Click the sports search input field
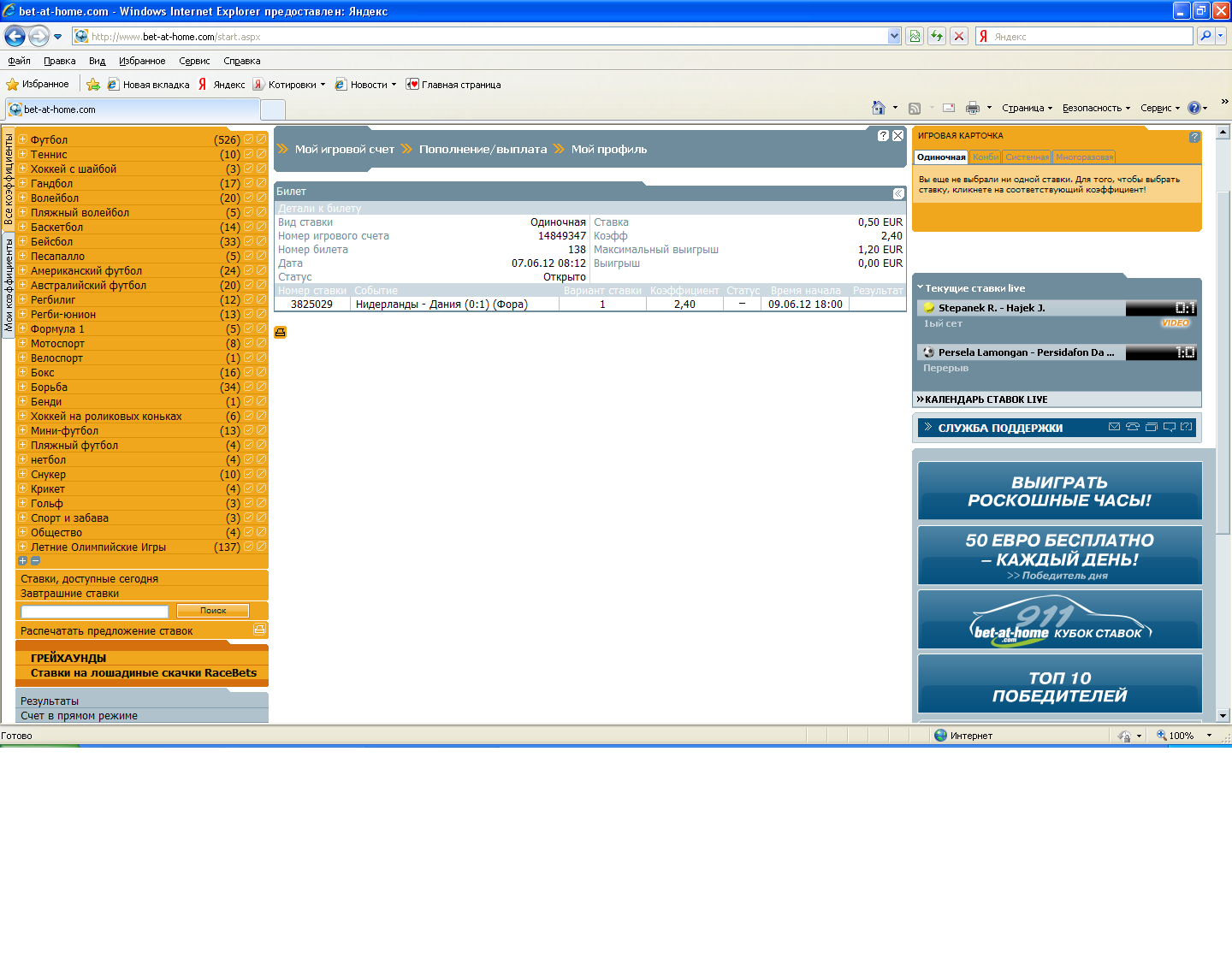Viewport: 1232px width, 970px height. (94, 611)
